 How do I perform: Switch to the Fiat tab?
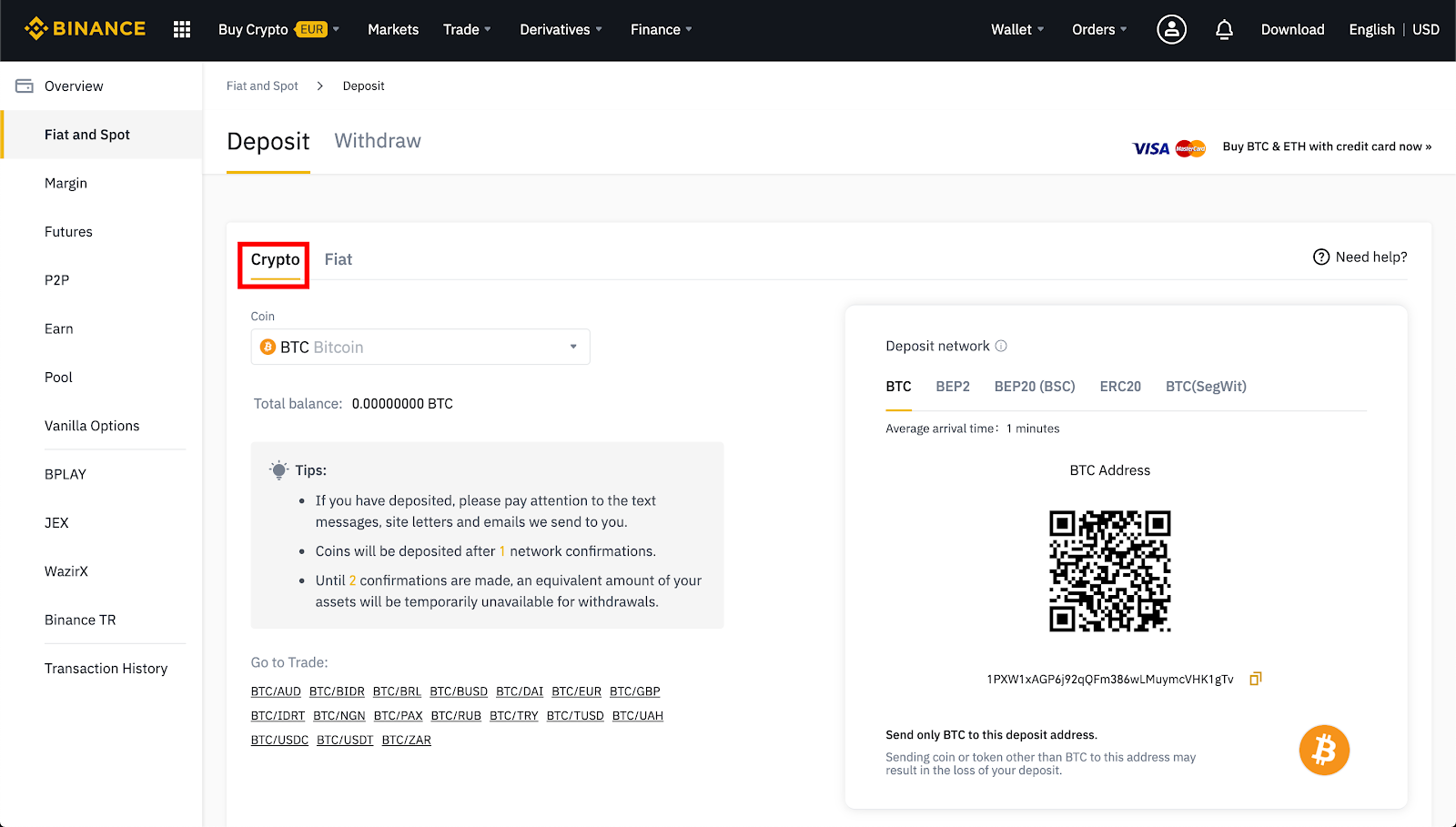click(x=338, y=260)
